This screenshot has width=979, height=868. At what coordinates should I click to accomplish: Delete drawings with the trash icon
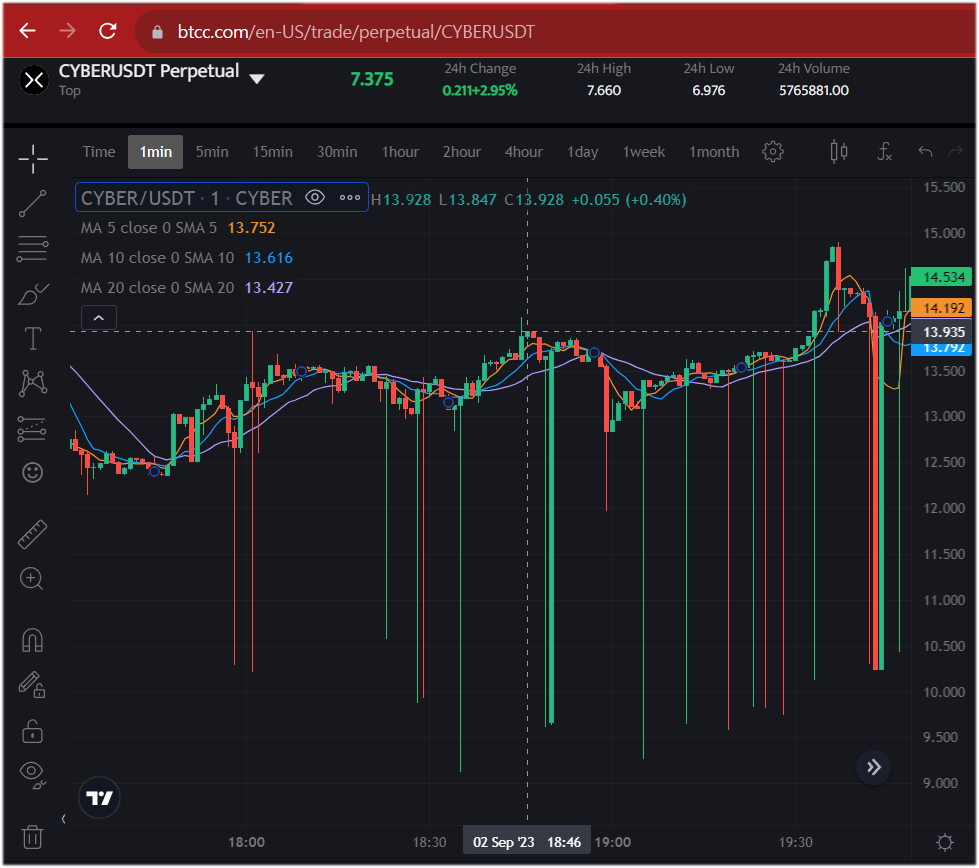pos(33,835)
